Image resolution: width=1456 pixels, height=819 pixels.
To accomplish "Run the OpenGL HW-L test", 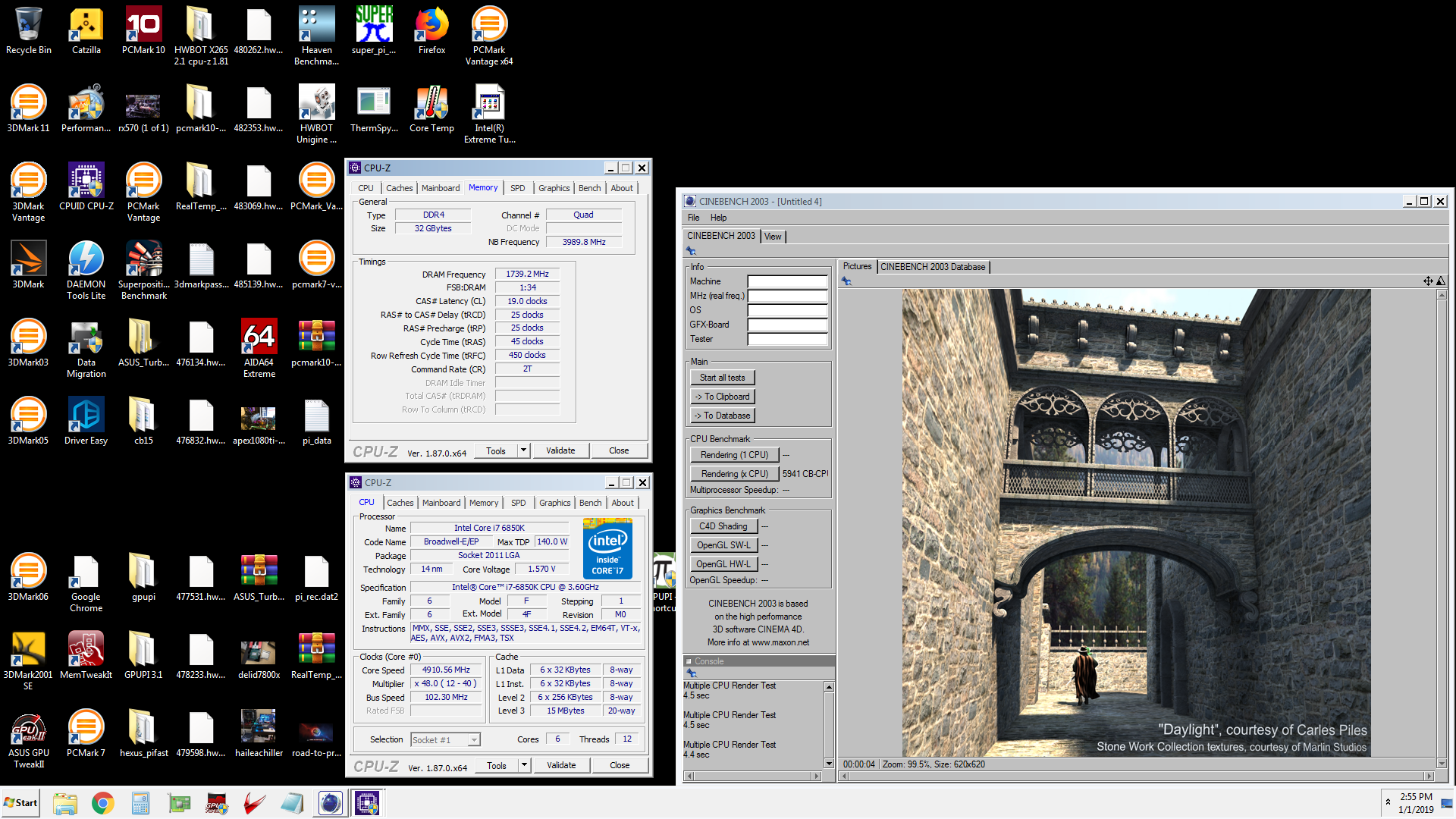I will point(723,564).
